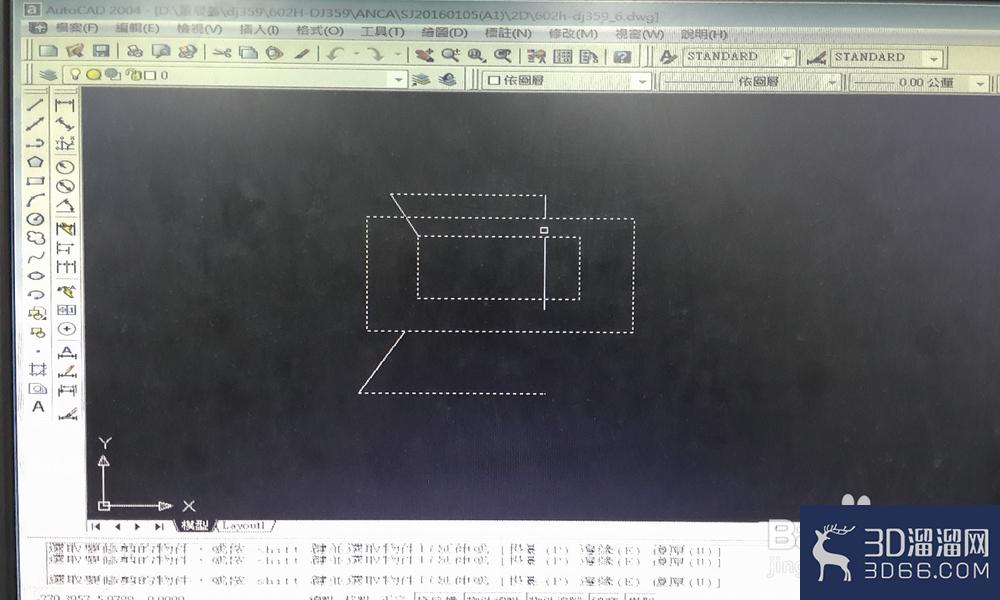
Task: Open the 繪圖(D) menu
Action: tap(444, 32)
